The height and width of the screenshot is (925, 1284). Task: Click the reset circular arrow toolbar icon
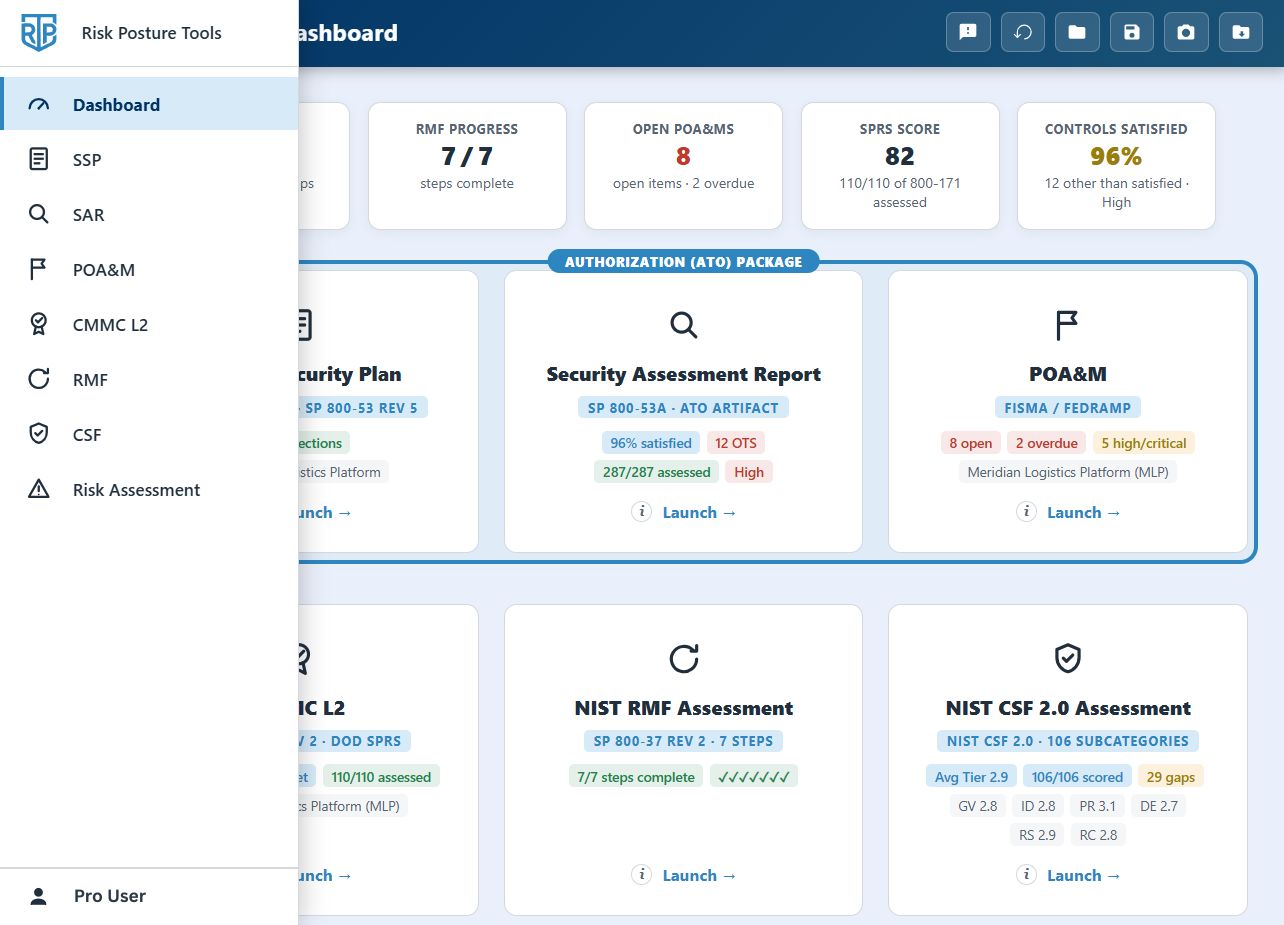click(x=1023, y=32)
